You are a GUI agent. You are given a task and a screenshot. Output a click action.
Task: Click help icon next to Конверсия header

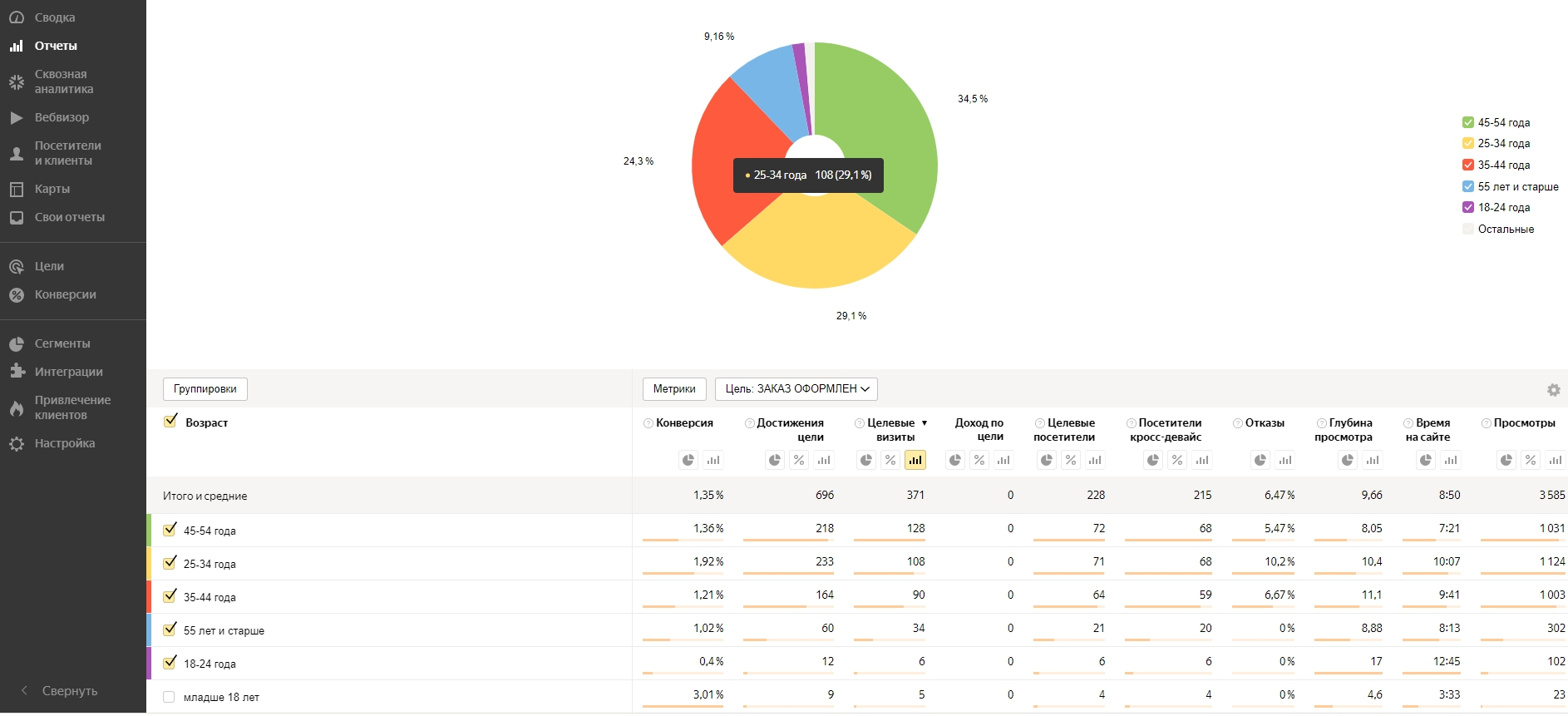648,423
